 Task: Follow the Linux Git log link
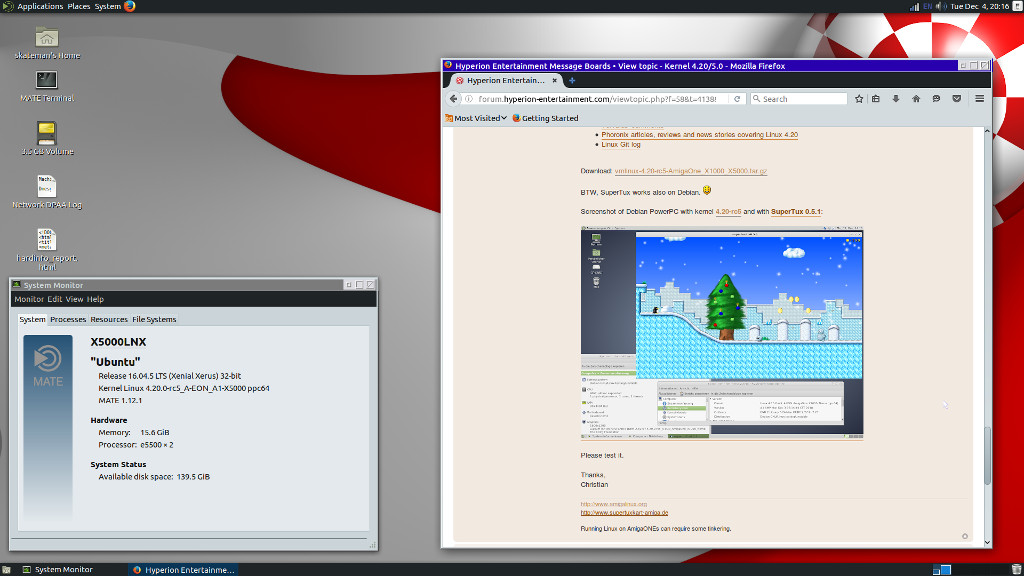click(x=620, y=144)
